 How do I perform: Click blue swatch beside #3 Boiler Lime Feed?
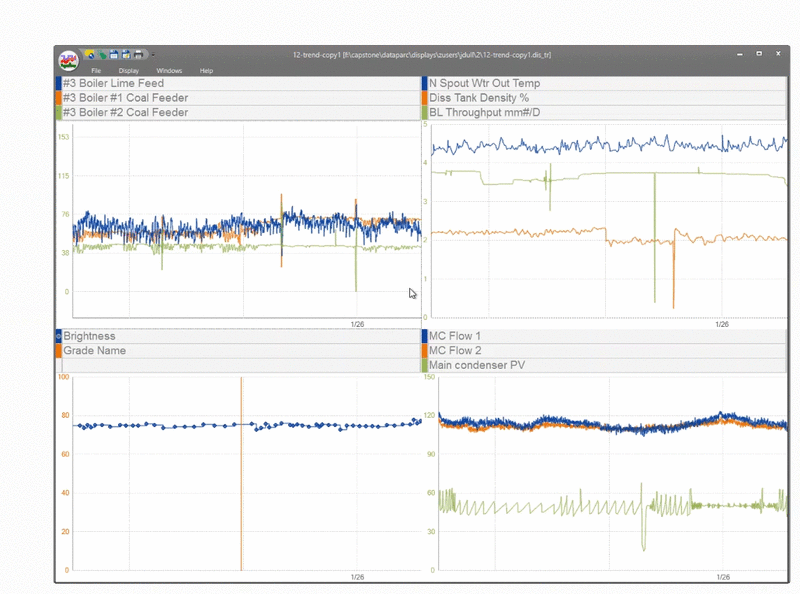click(58, 84)
